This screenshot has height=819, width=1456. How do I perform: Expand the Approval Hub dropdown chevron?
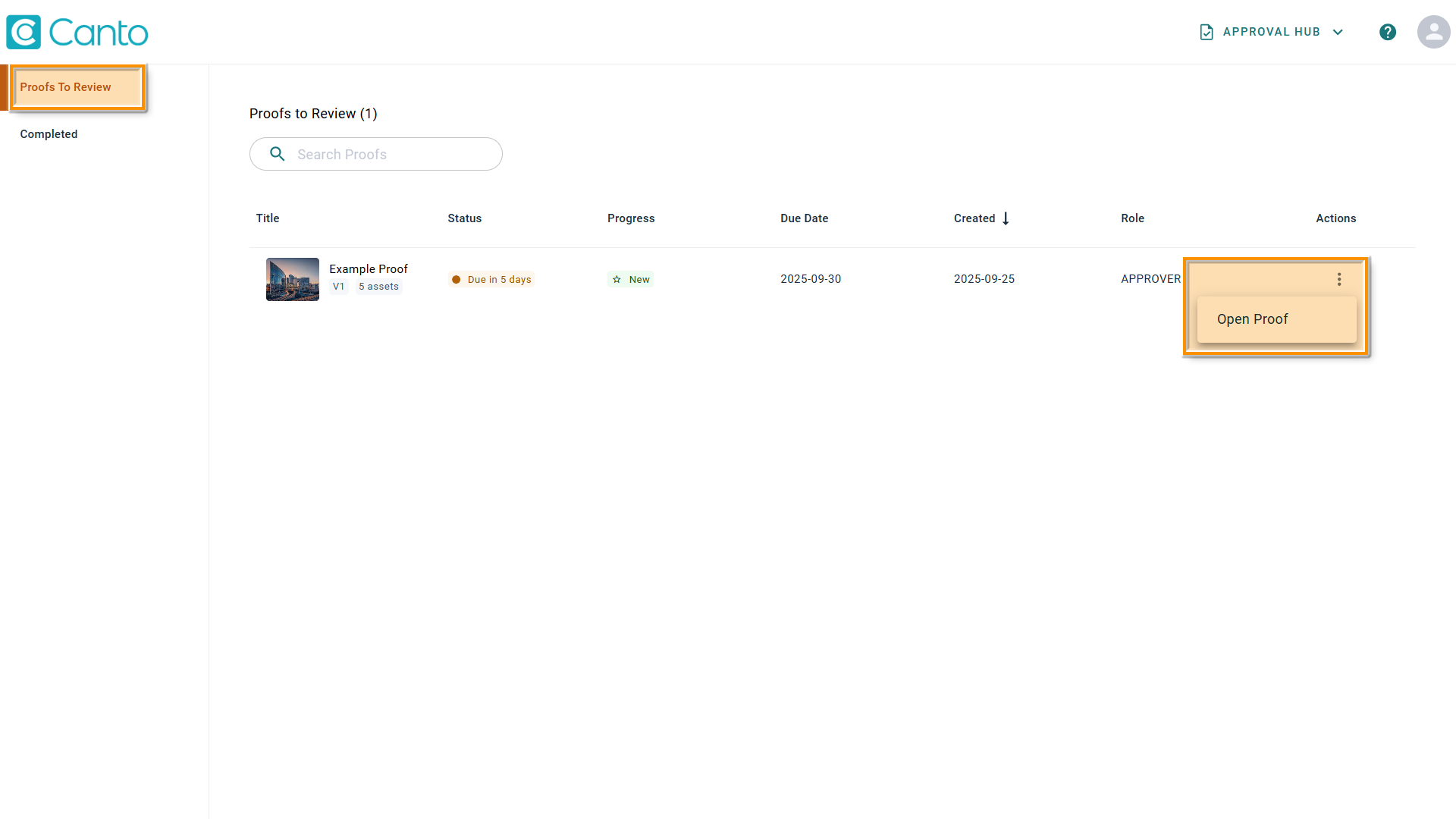pyautogui.click(x=1338, y=32)
